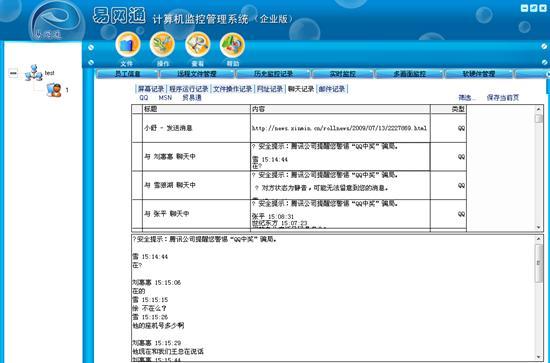This screenshot has height=363, width=550.
Task: Open the 帮助 toolbar icon
Action: click(232, 45)
